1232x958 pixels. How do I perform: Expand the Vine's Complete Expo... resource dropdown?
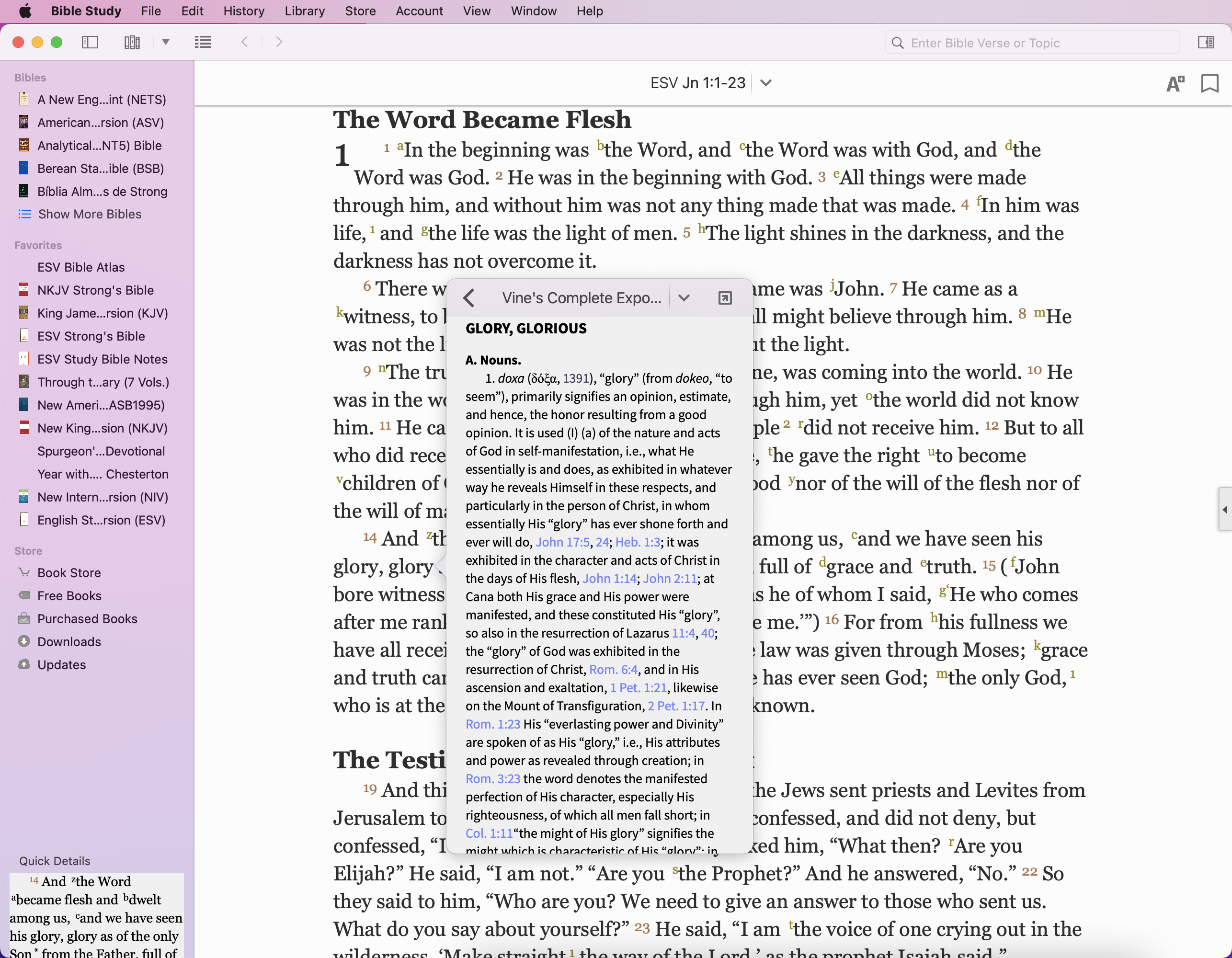click(x=684, y=298)
